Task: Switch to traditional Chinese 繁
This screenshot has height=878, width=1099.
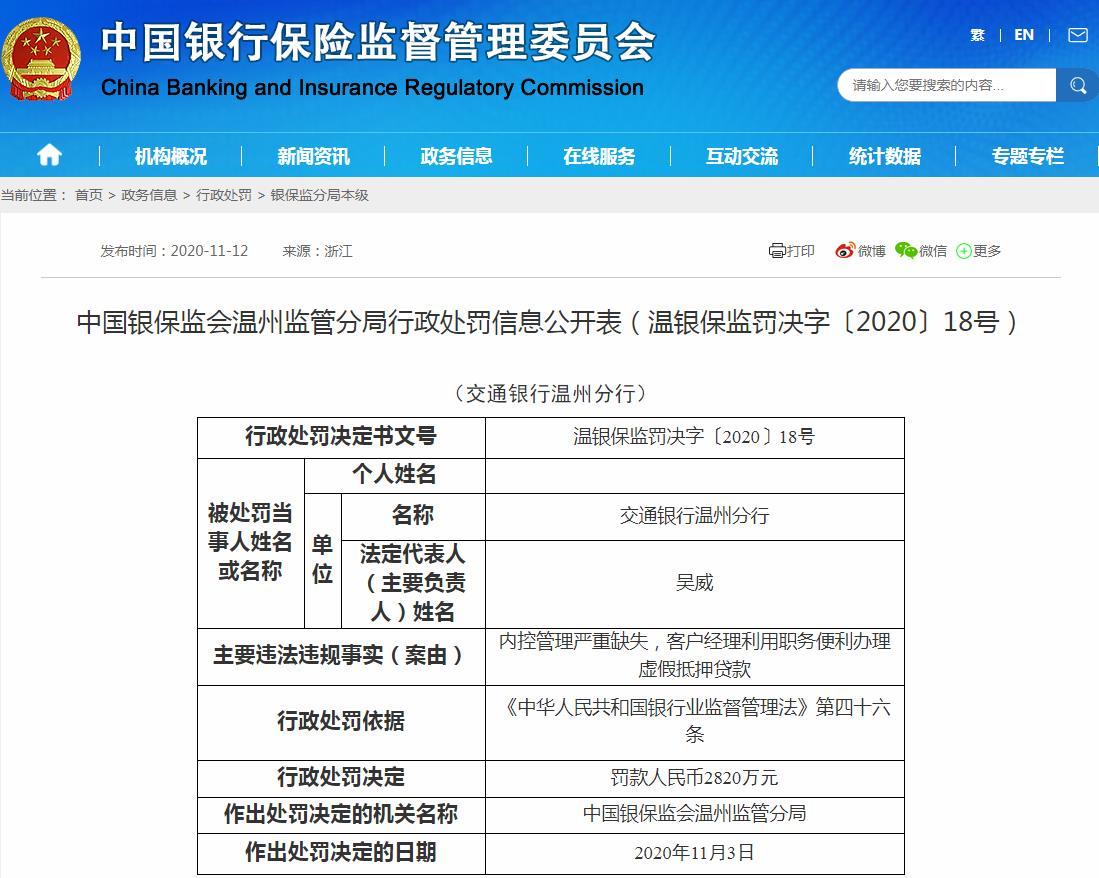Action: (x=977, y=35)
